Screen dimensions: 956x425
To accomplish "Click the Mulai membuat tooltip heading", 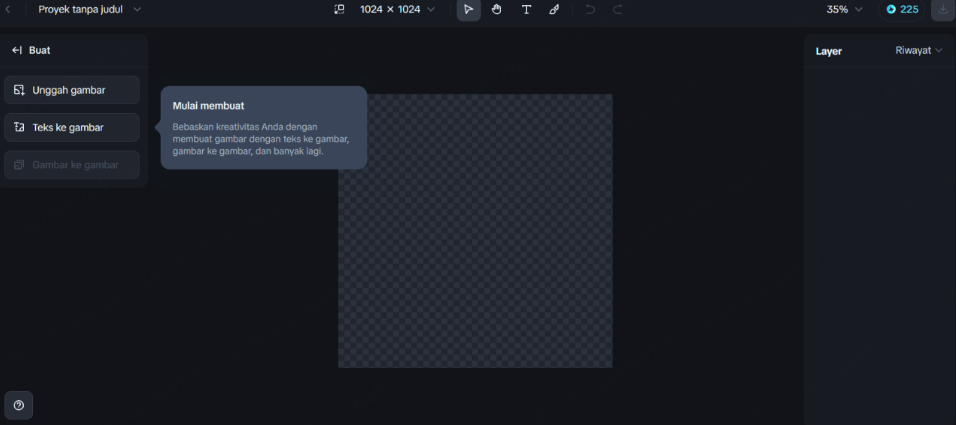I will point(209,105).
